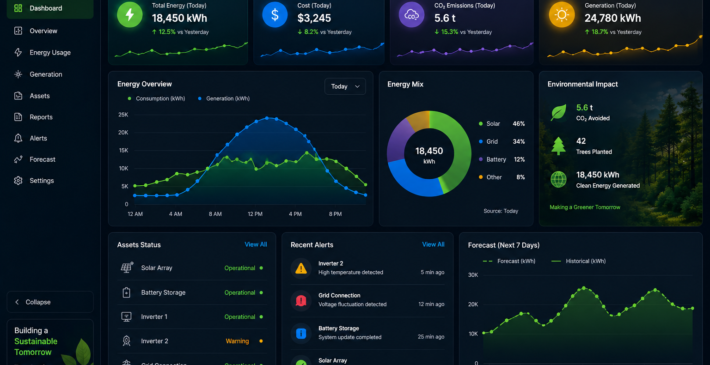Open Reports from the sidebar

pyautogui.click(x=50, y=117)
